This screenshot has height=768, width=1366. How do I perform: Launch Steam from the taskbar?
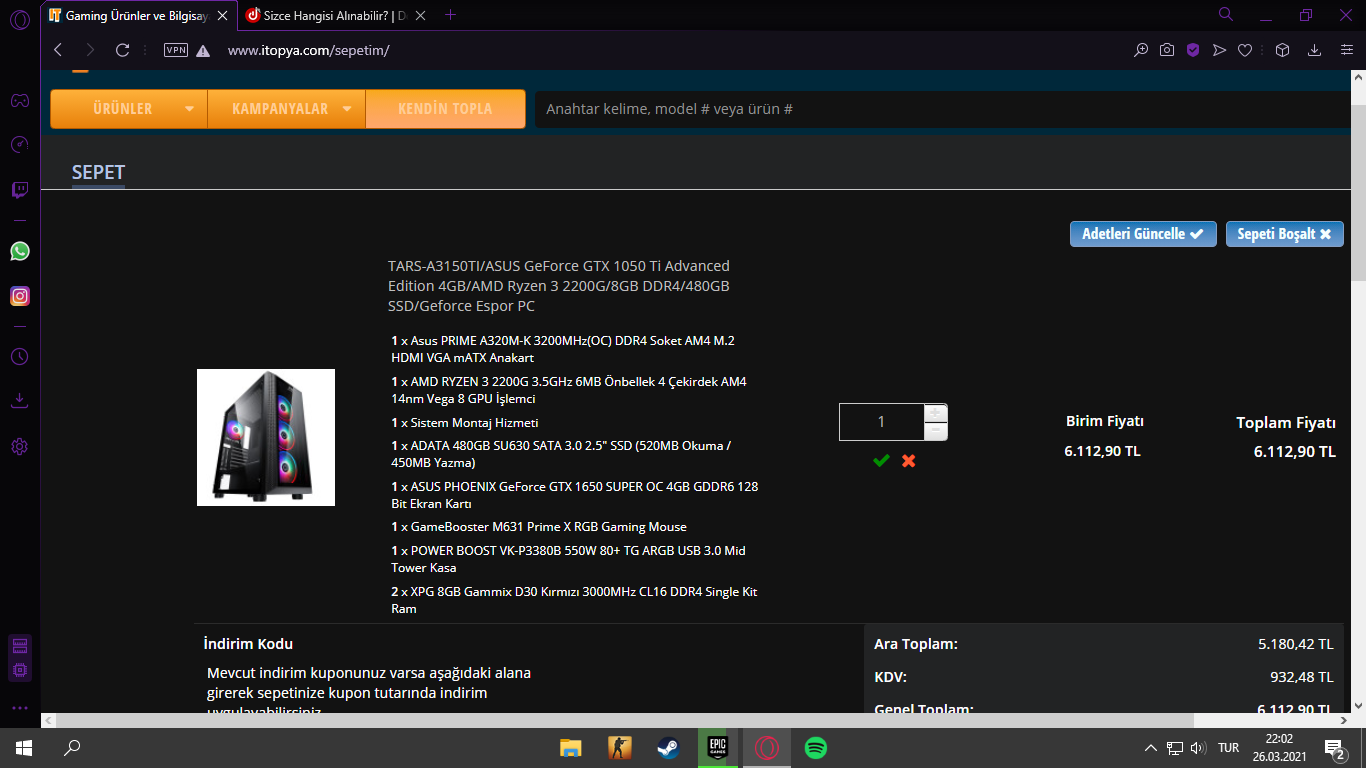tap(668, 748)
